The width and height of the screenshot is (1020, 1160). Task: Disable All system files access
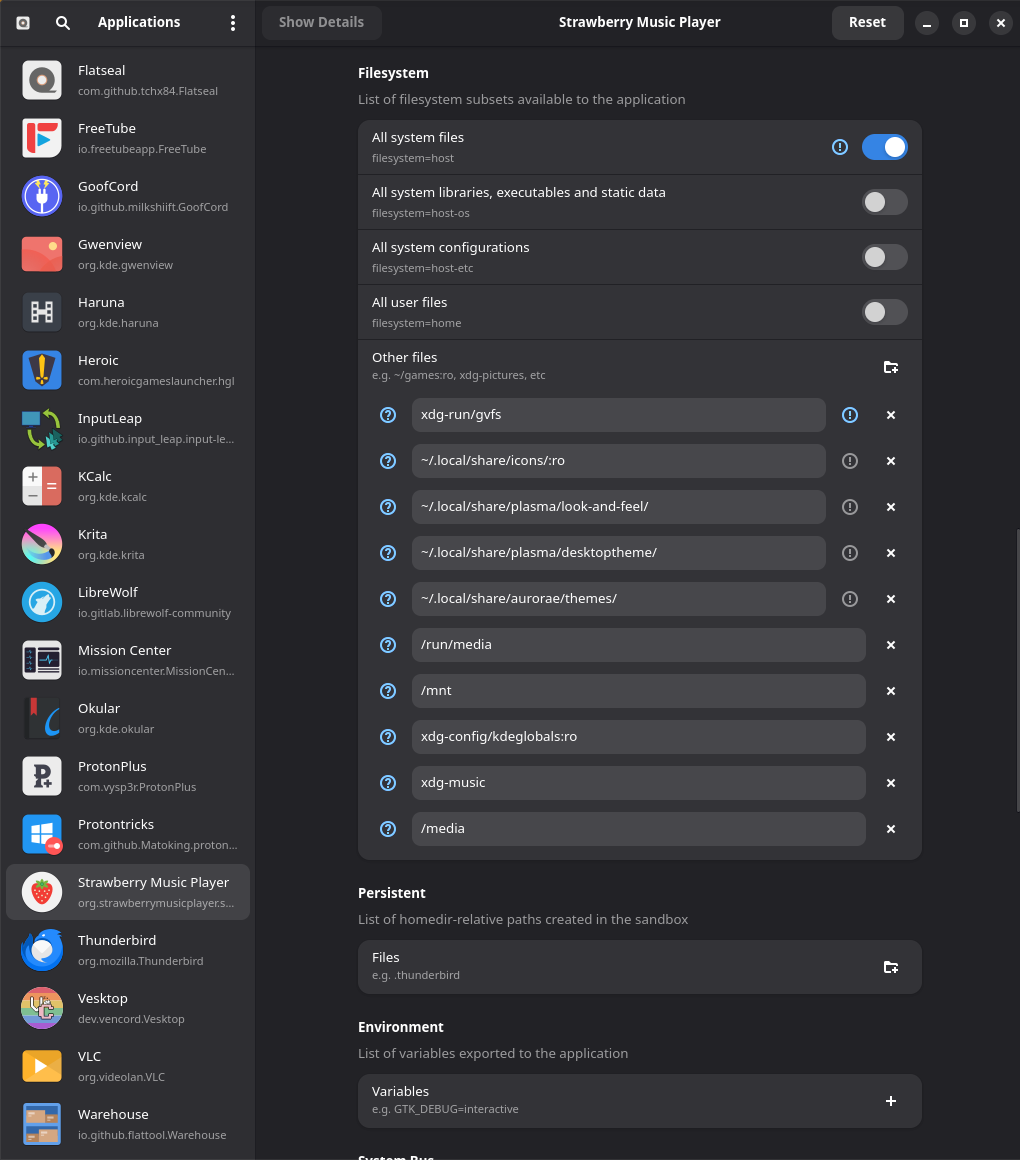(884, 147)
